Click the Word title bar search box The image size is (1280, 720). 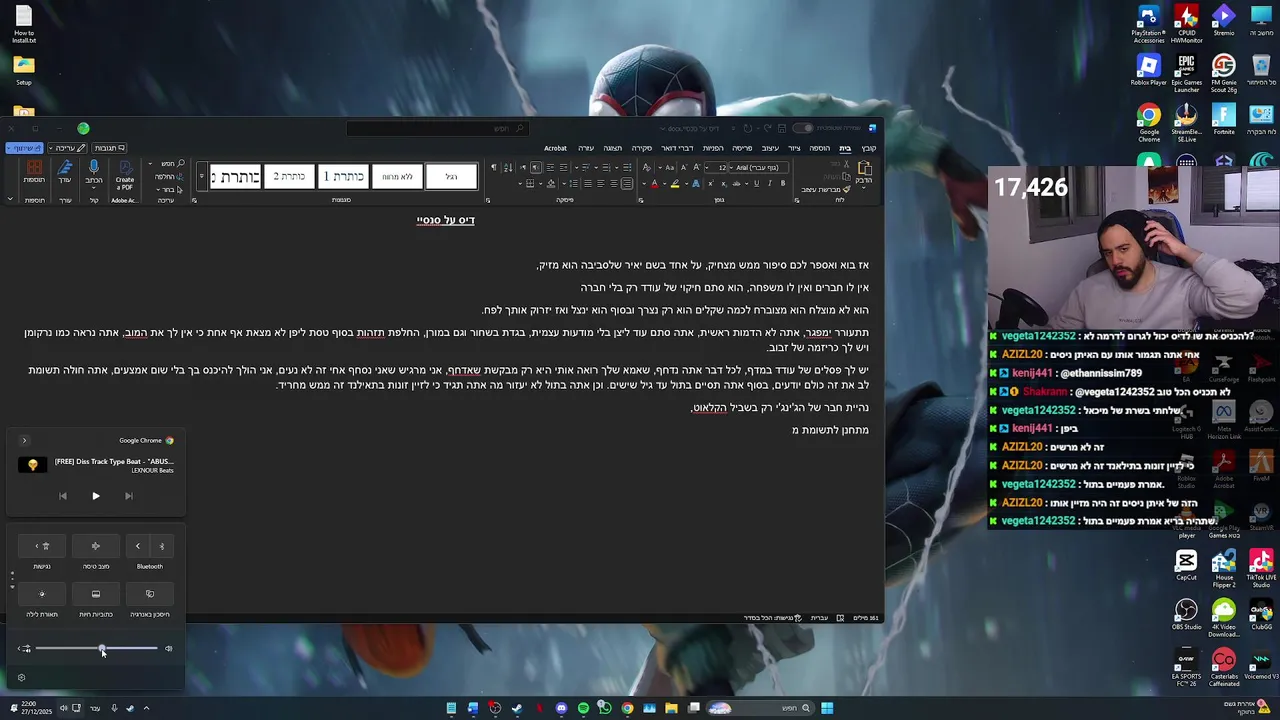438,128
